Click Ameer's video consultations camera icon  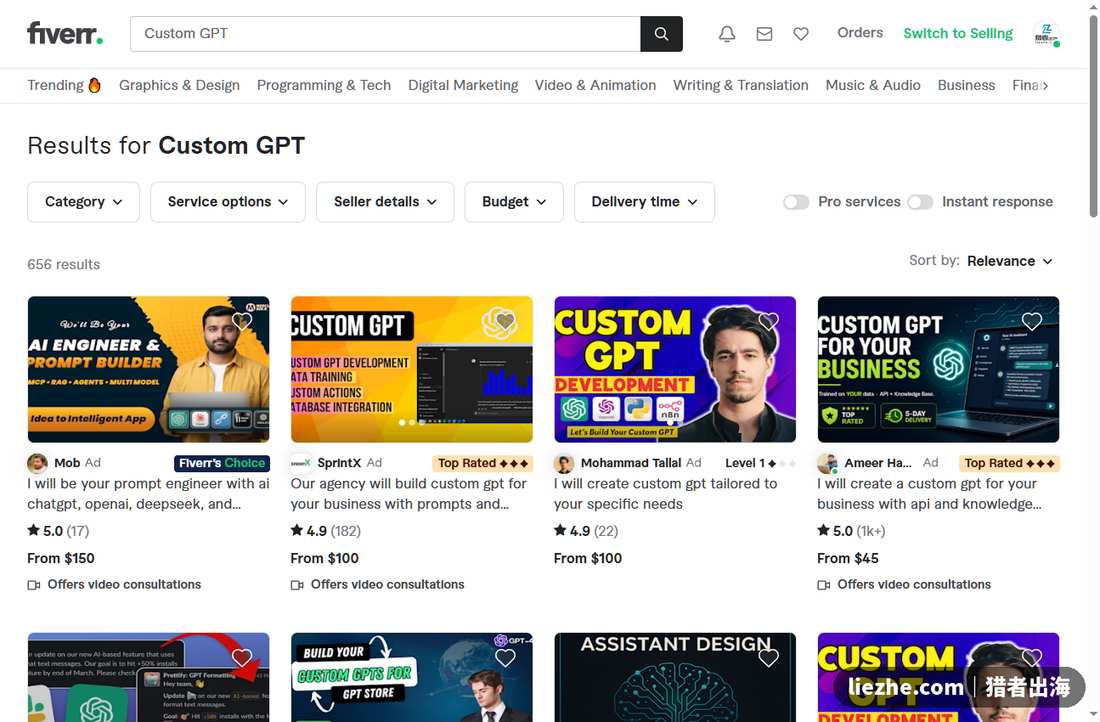824,585
